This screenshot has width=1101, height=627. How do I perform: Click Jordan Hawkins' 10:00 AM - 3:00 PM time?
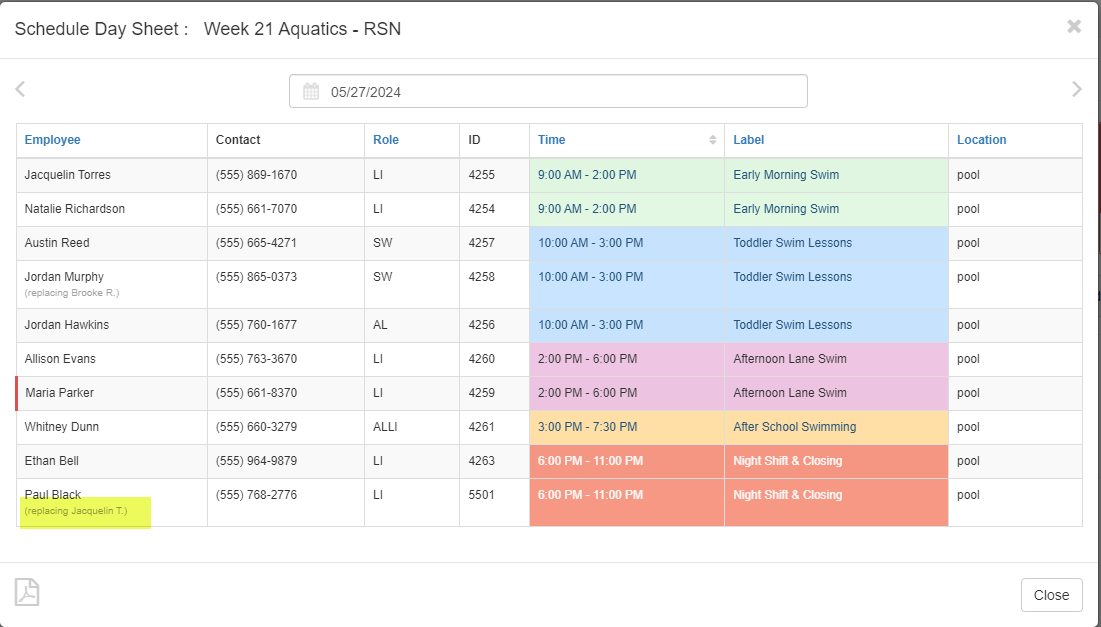click(591, 325)
